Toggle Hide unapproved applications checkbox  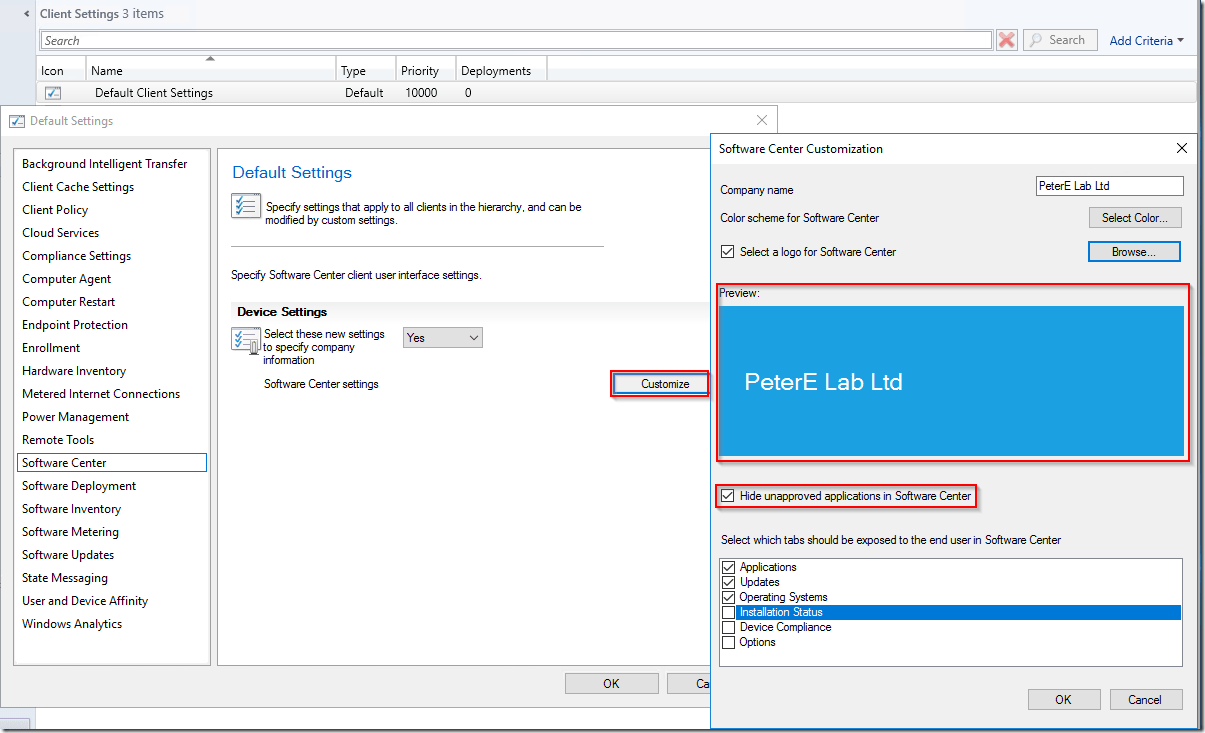[x=728, y=496]
